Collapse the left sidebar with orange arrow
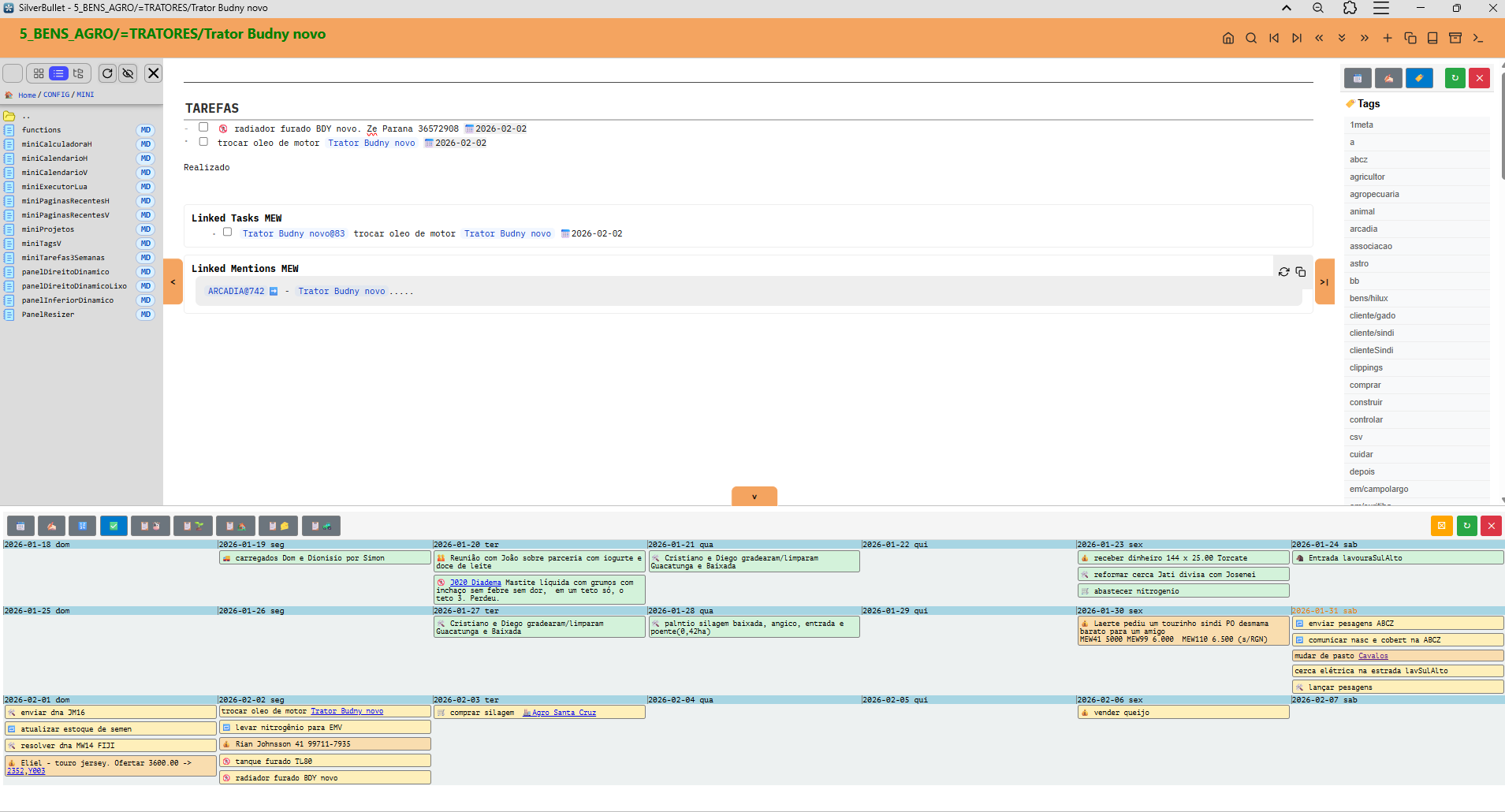Image resolution: width=1505 pixels, height=812 pixels. pos(173,281)
